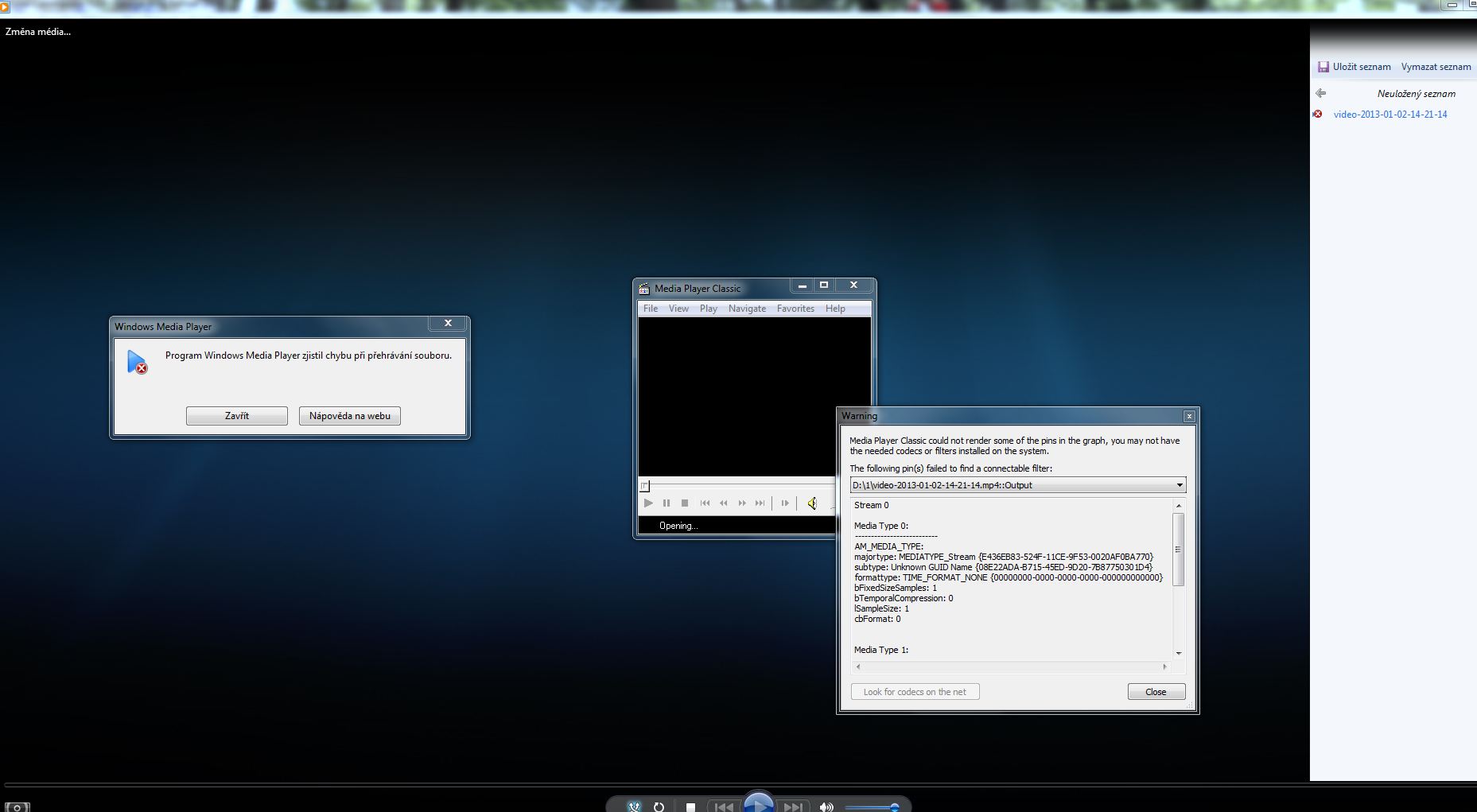
Task: Open the Navigate menu in Media Player Classic
Action: [747, 309]
